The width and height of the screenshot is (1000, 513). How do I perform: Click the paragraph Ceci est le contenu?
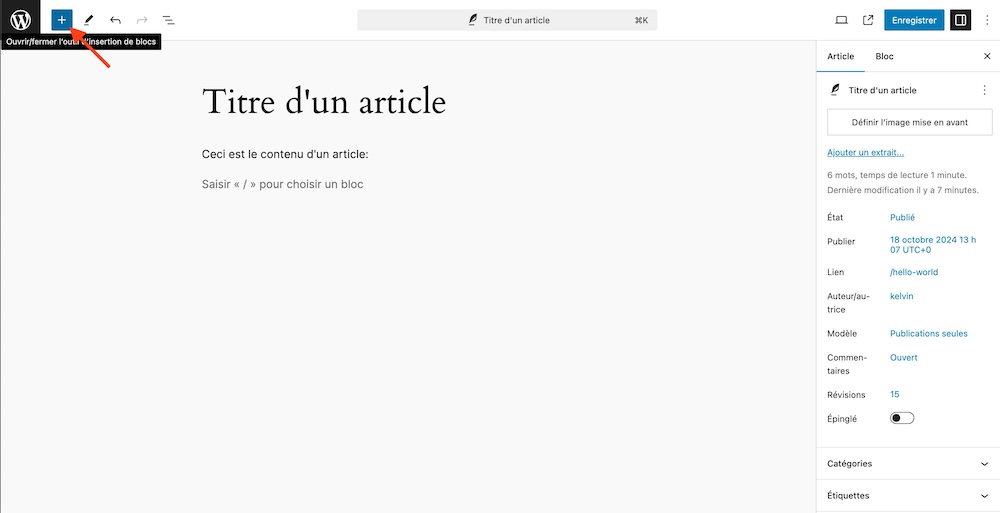(x=285, y=154)
